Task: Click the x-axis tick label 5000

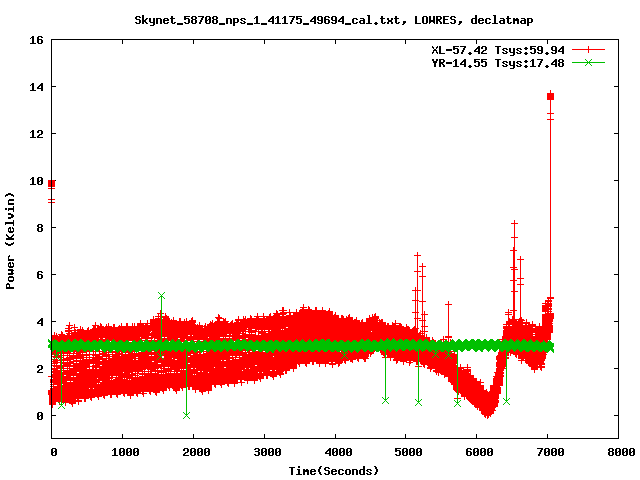Action: coord(409,452)
